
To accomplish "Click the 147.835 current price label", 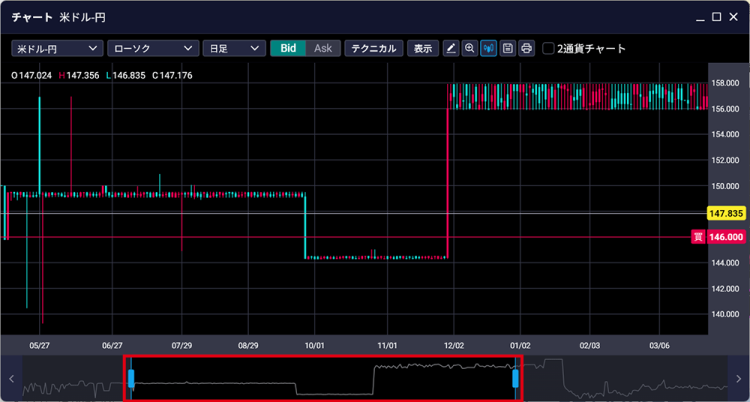I will tap(726, 214).
